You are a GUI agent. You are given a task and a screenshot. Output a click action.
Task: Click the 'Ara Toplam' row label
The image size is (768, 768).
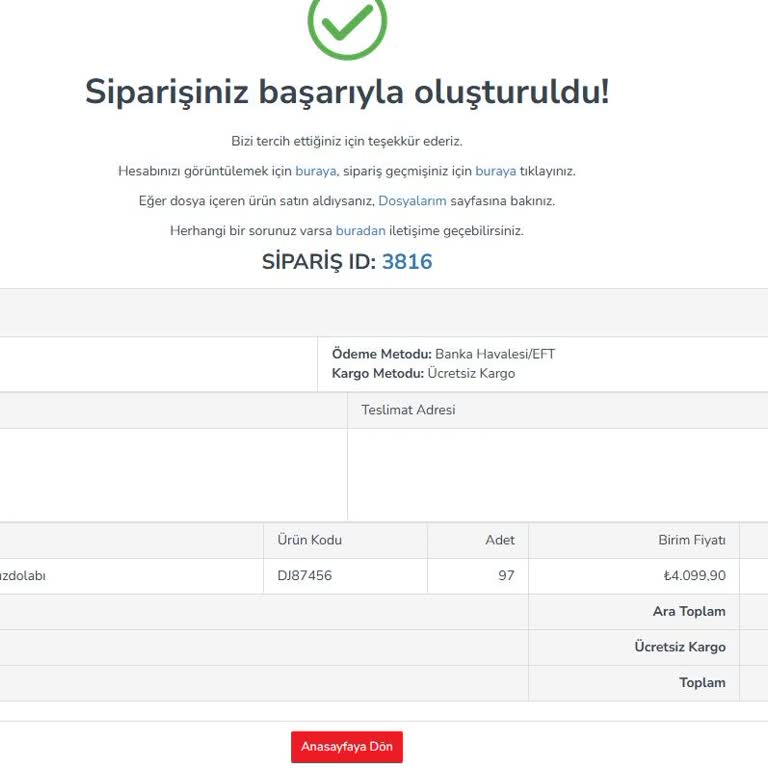pyautogui.click(x=689, y=611)
